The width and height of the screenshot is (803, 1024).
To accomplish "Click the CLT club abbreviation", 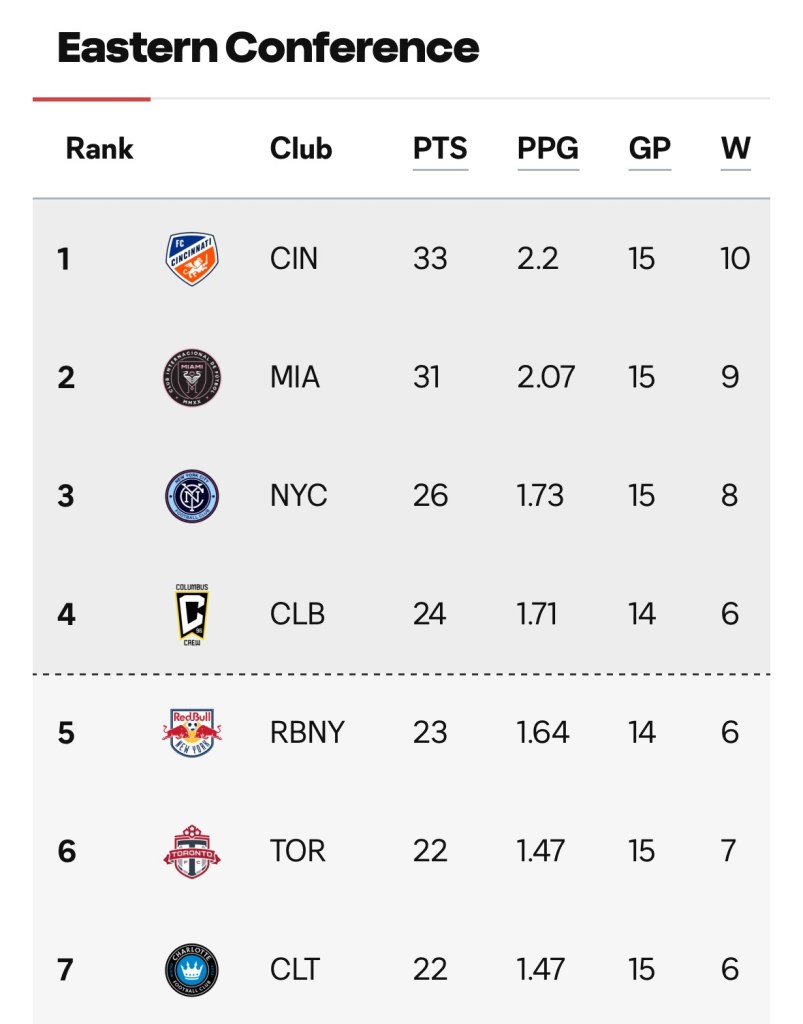I will (295, 970).
